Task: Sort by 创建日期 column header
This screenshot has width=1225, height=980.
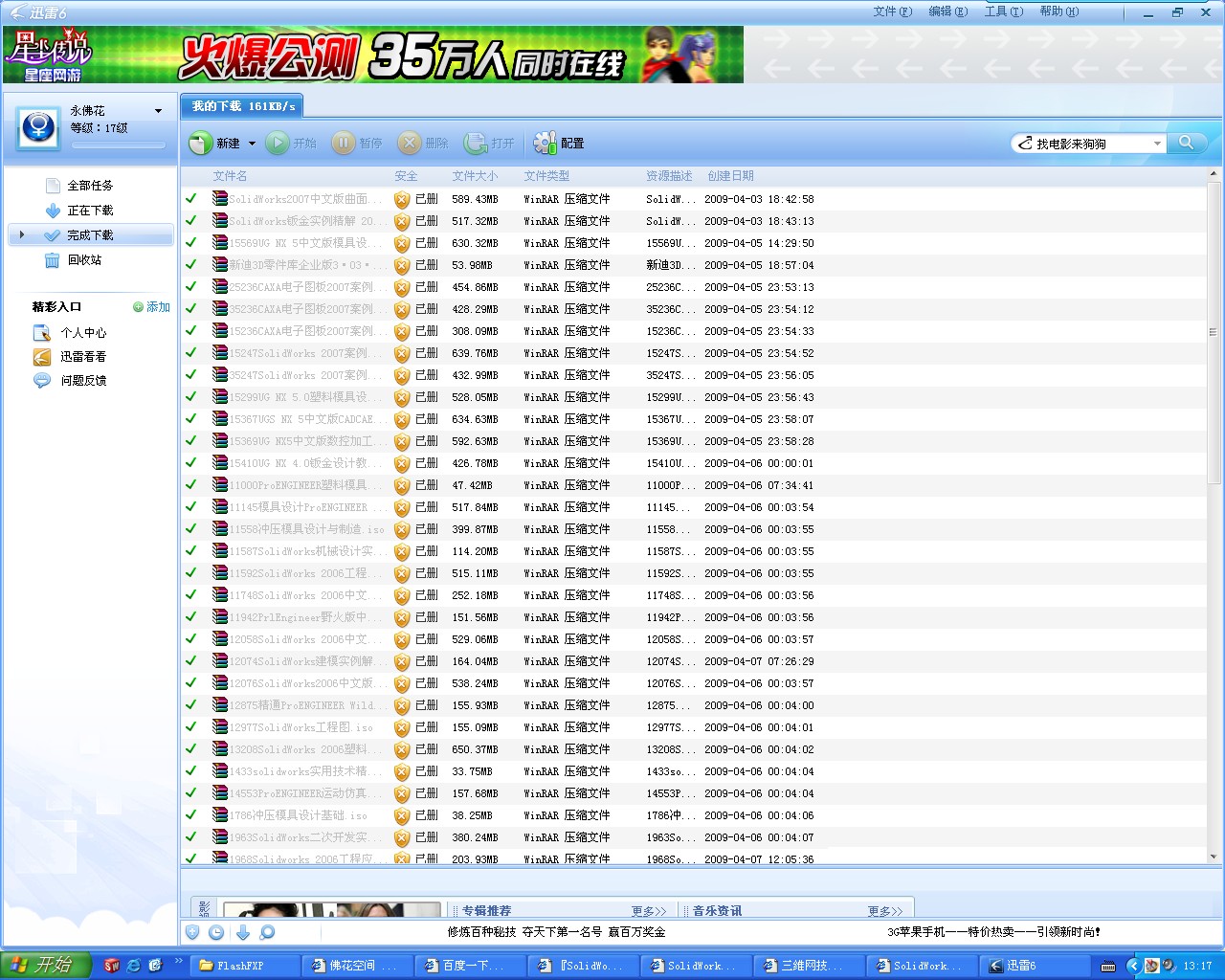Action: pyautogui.click(x=730, y=176)
